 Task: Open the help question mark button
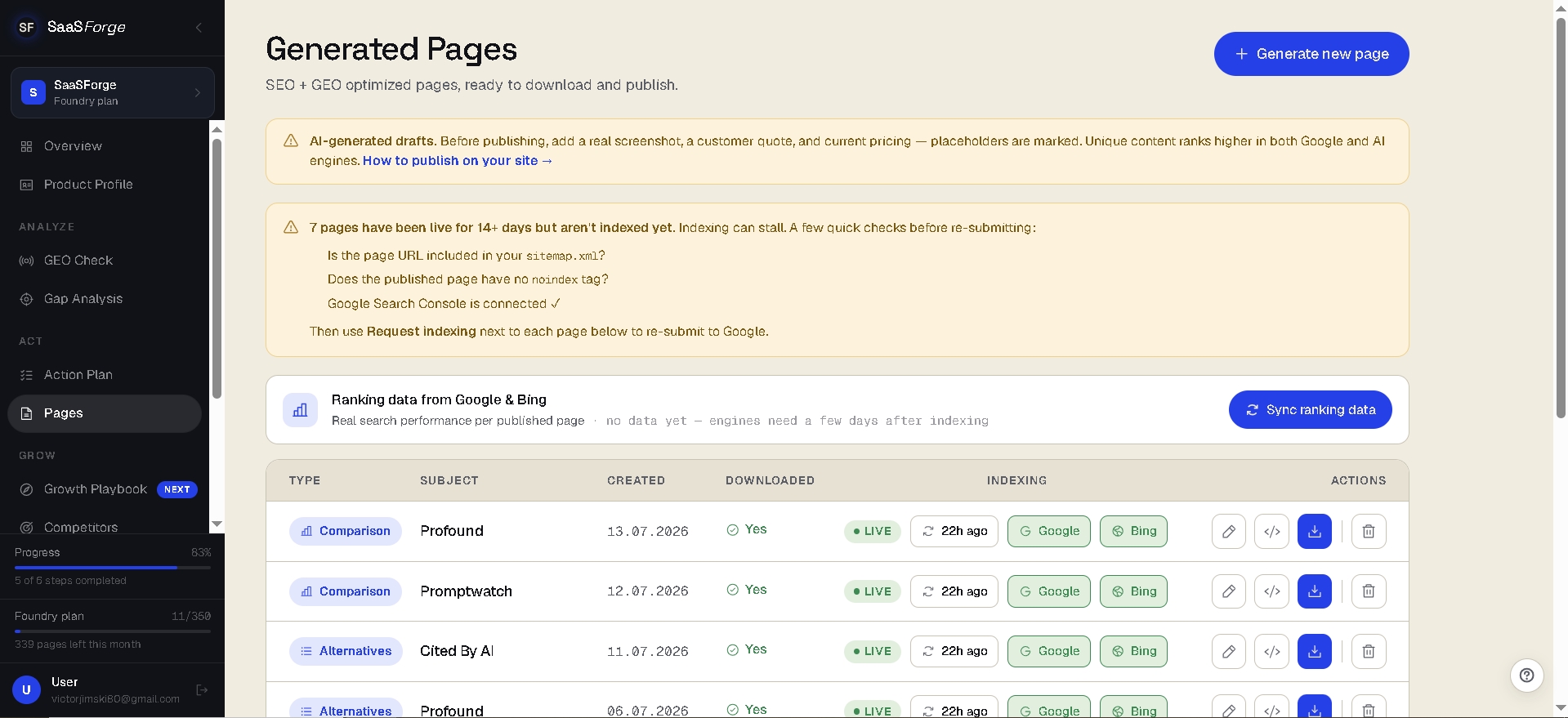(x=1526, y=676)
